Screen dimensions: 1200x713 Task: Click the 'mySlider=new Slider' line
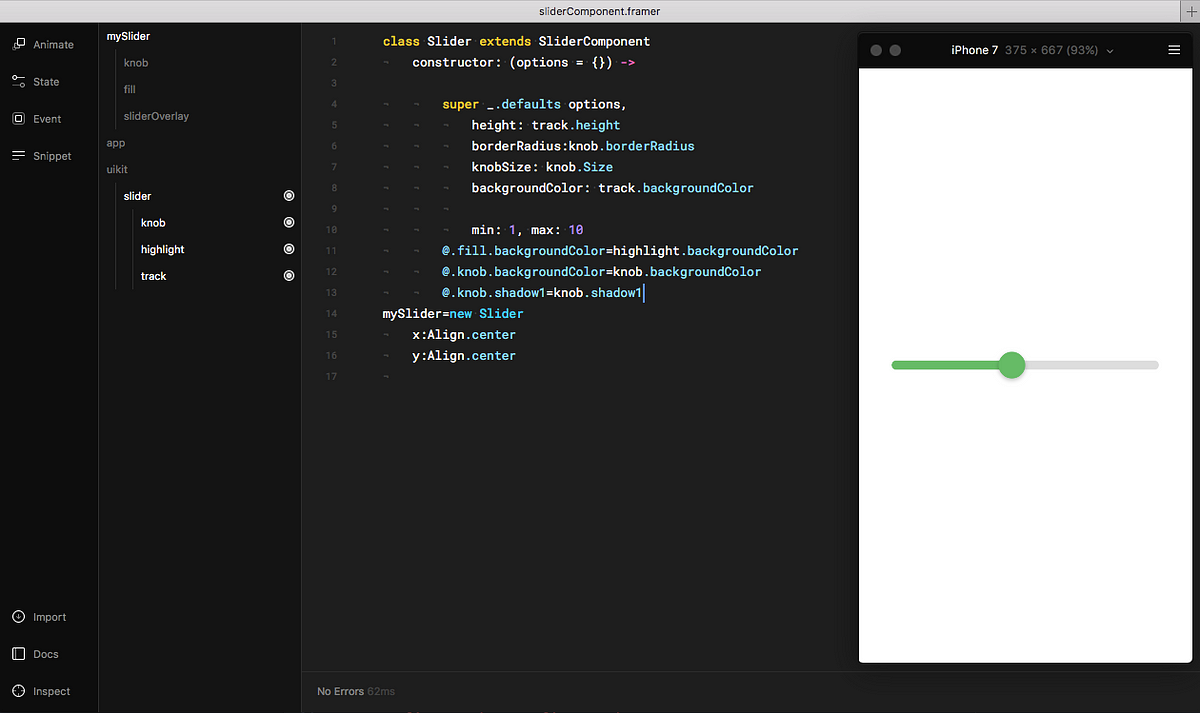(453, 314)
